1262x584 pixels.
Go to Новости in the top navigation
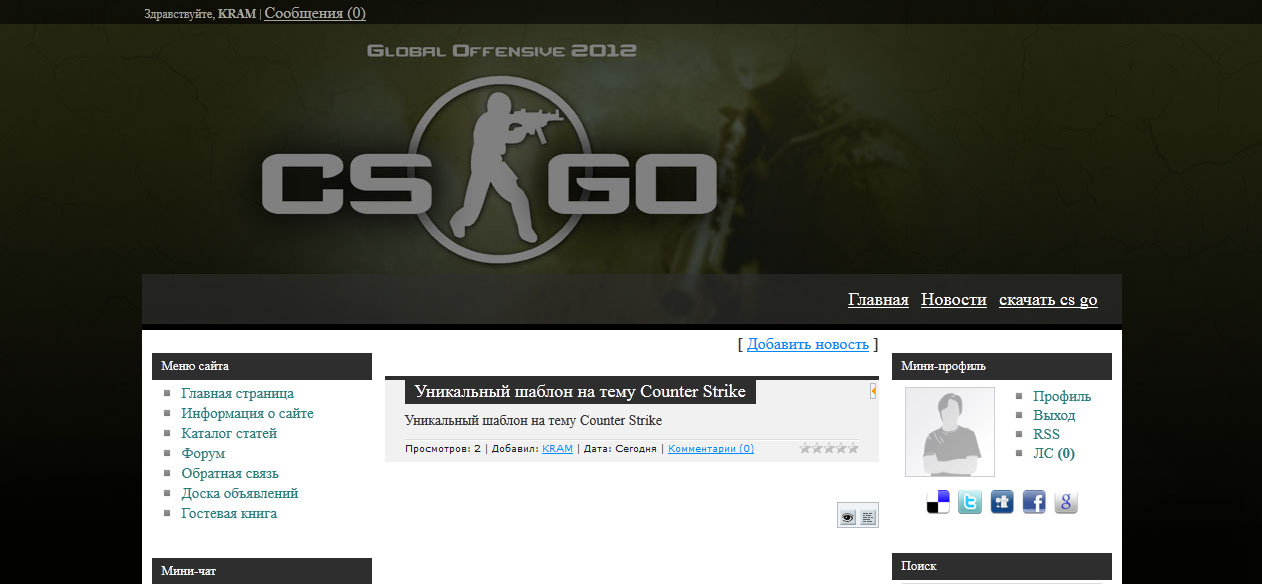tap(954, 300)
